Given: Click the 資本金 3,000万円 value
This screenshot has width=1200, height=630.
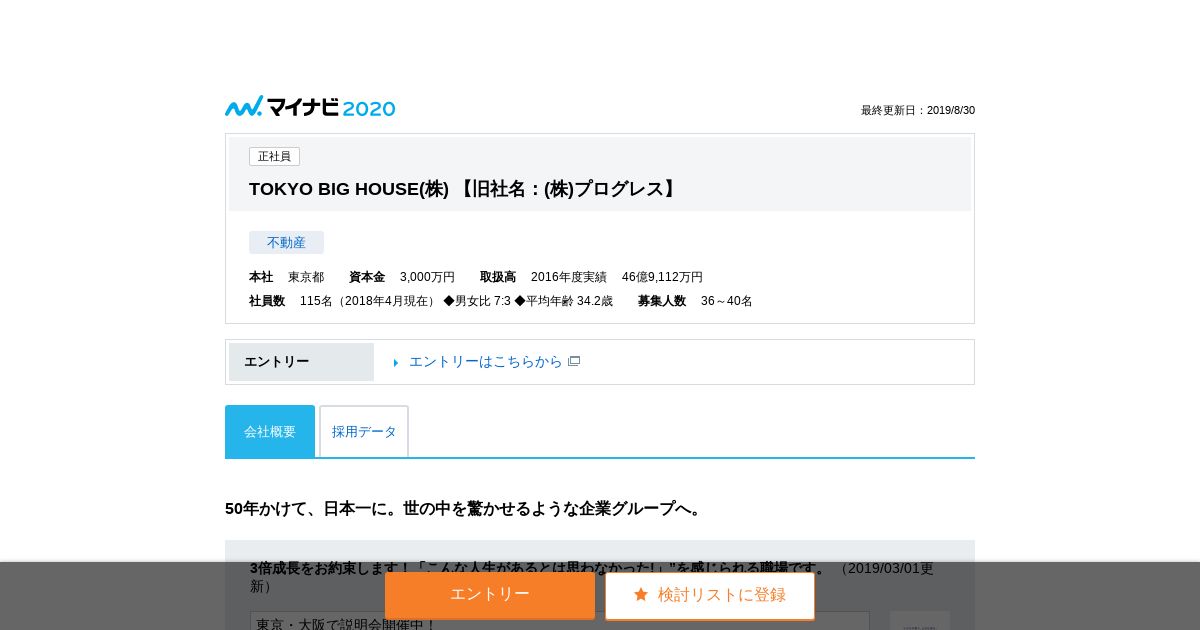Looking at the screenshot, I should (x=427, y=277).
